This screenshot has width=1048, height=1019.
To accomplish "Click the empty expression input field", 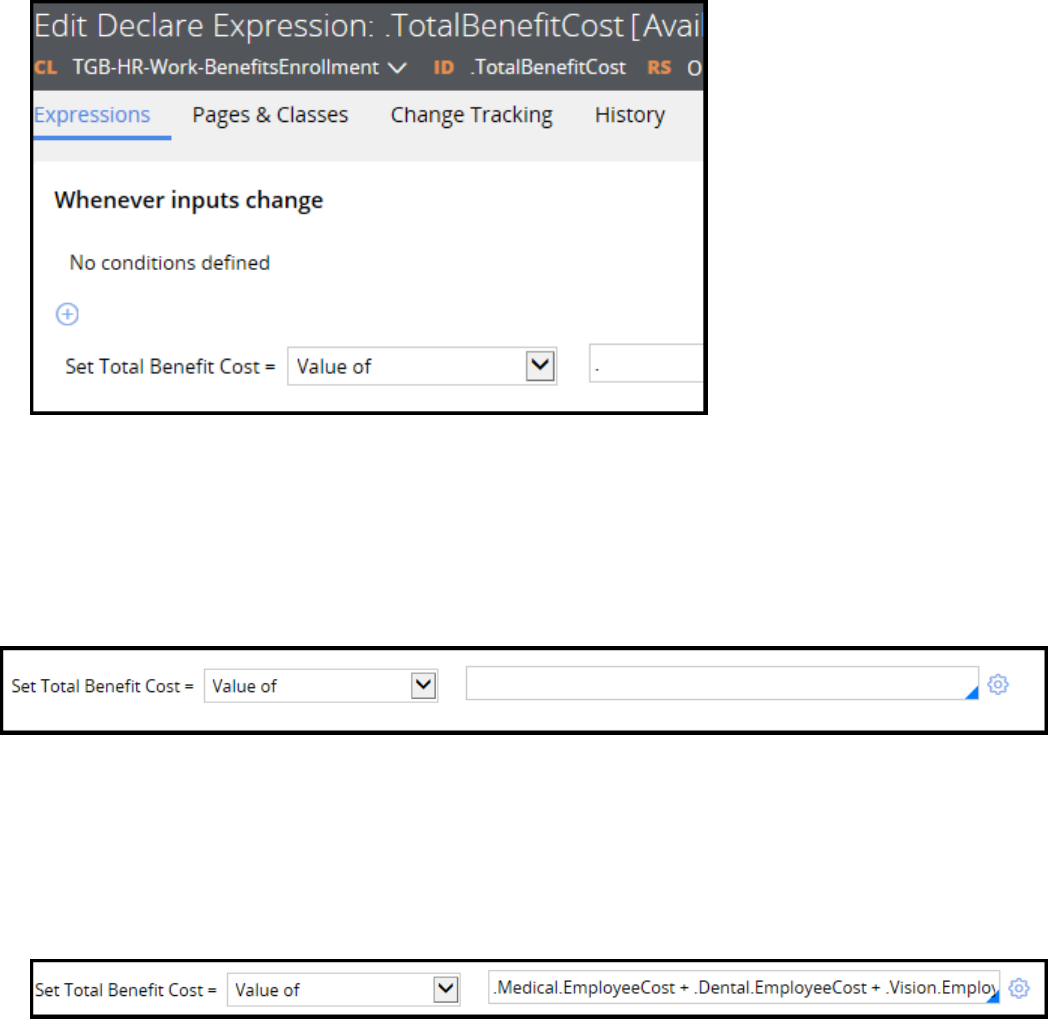I will [x=722, y=683].
